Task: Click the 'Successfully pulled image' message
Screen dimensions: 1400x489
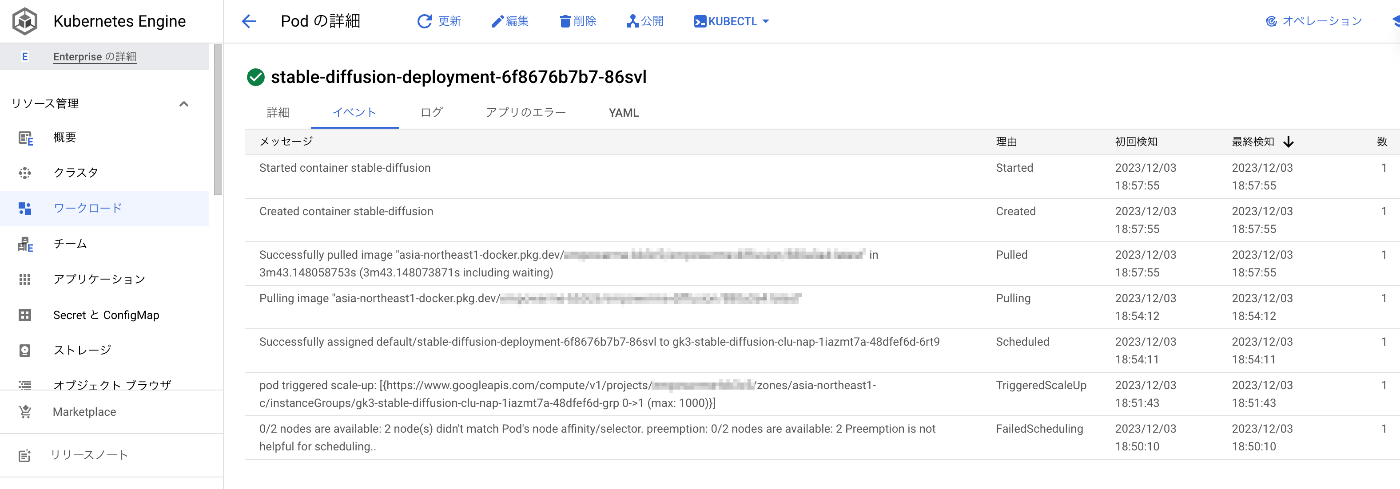Action: tap(569, 263)
